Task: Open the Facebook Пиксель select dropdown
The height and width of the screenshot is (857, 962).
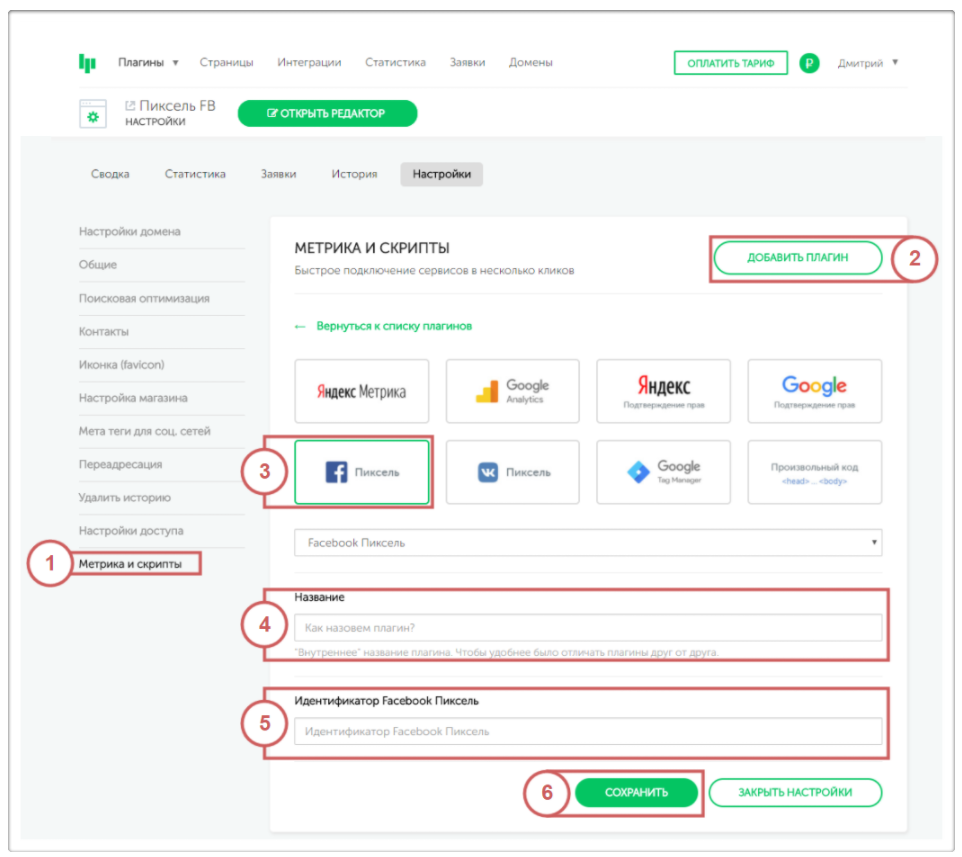Action: [588, 543]
